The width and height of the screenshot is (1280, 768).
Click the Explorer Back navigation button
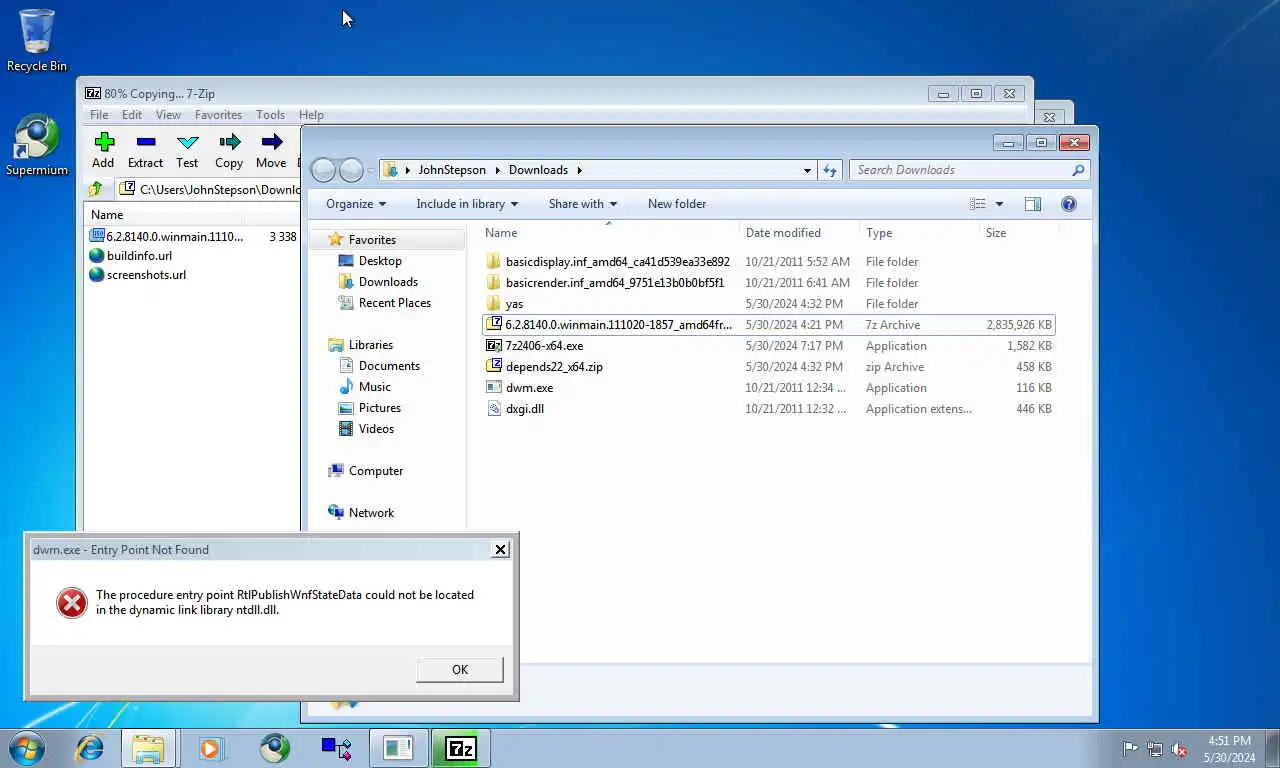(323, 170)
